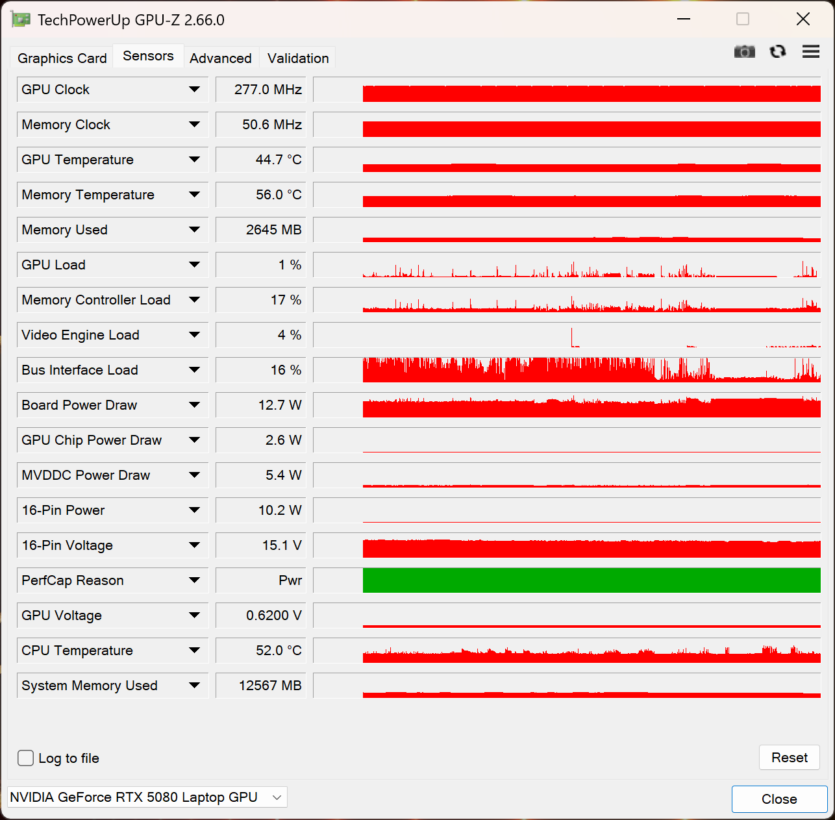Click the 277.0 MHz GPU Clock value
835x820 pixels.
coord(261,89)
